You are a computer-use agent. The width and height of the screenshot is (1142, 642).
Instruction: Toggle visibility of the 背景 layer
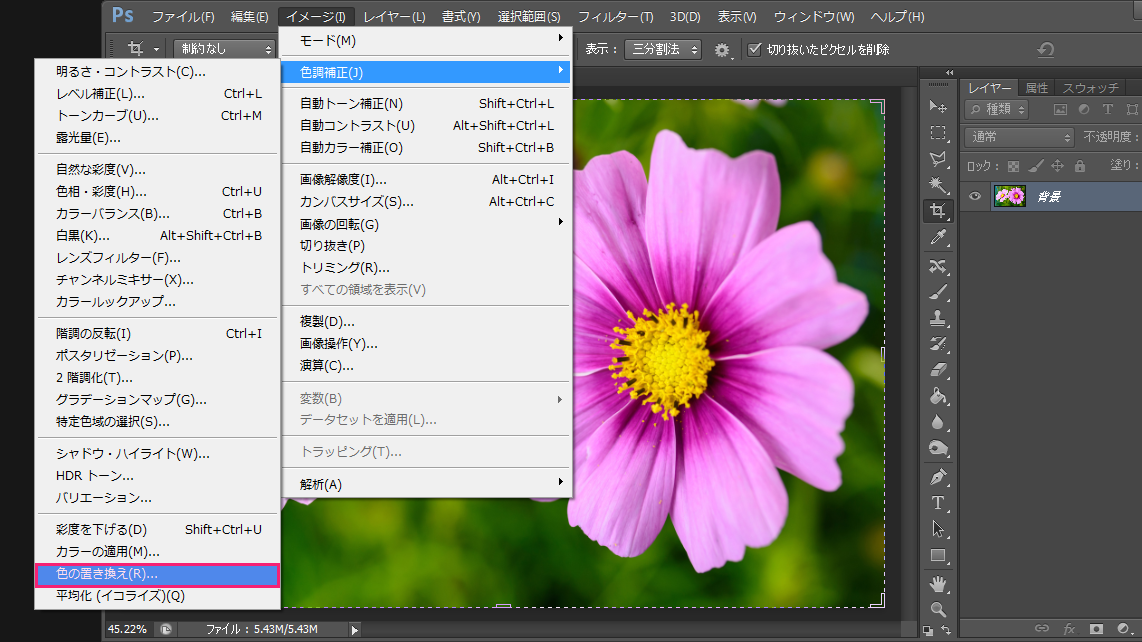(x=976, y=196)
